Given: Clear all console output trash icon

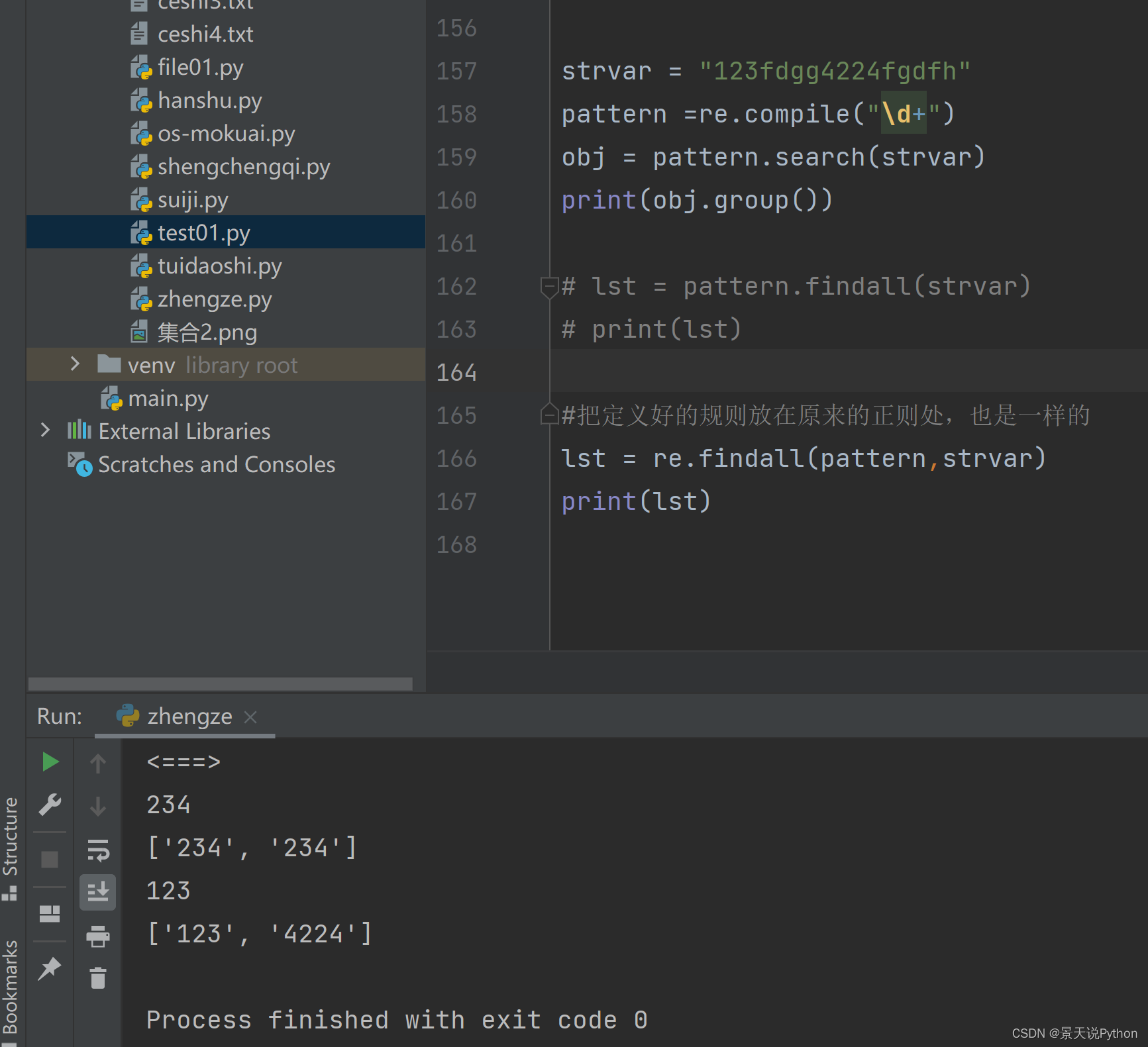Looking at the screenshot, I should tap(98, 977).
